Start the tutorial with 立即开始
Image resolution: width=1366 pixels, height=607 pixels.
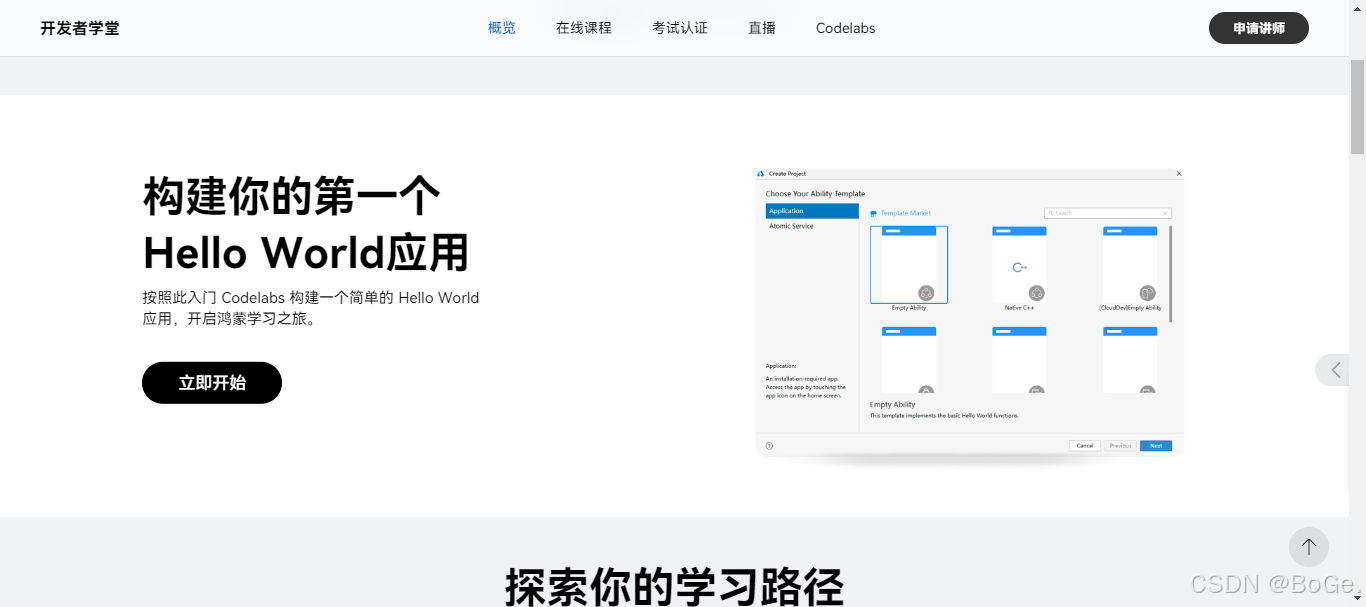coord(212,383)
